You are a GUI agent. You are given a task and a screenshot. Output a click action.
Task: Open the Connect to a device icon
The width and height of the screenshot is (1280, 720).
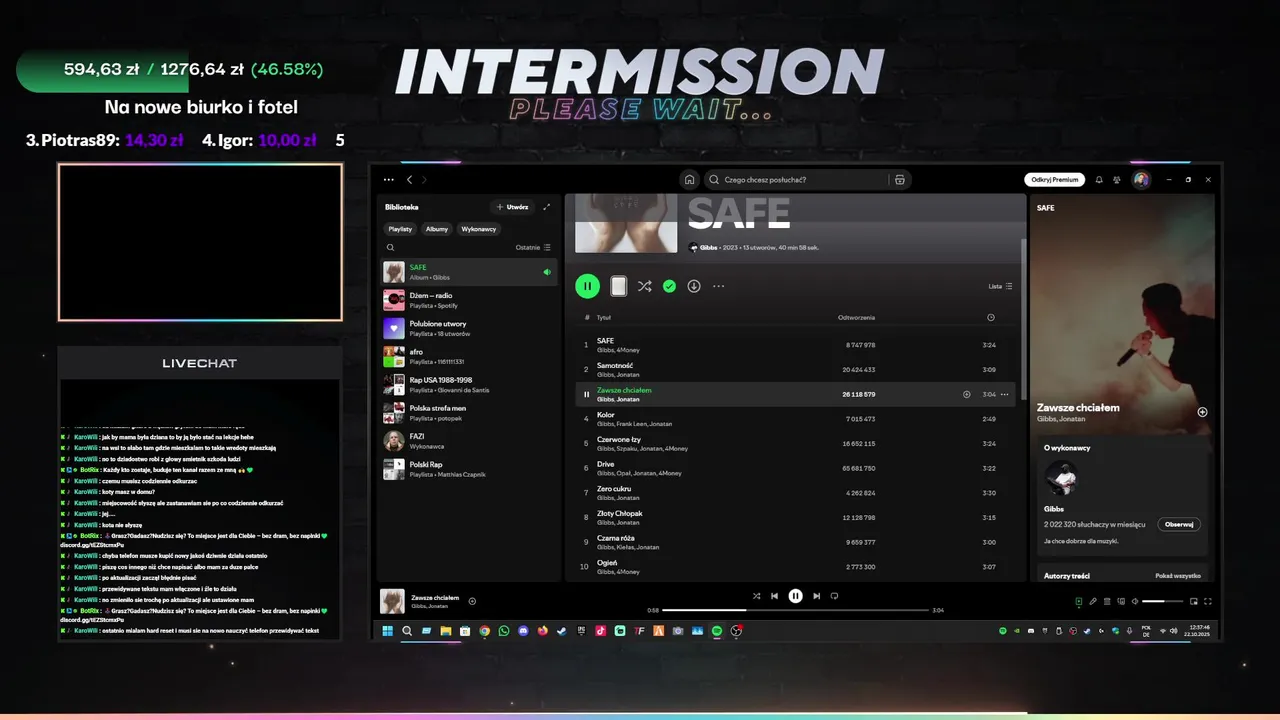[x=1121, y=601]
